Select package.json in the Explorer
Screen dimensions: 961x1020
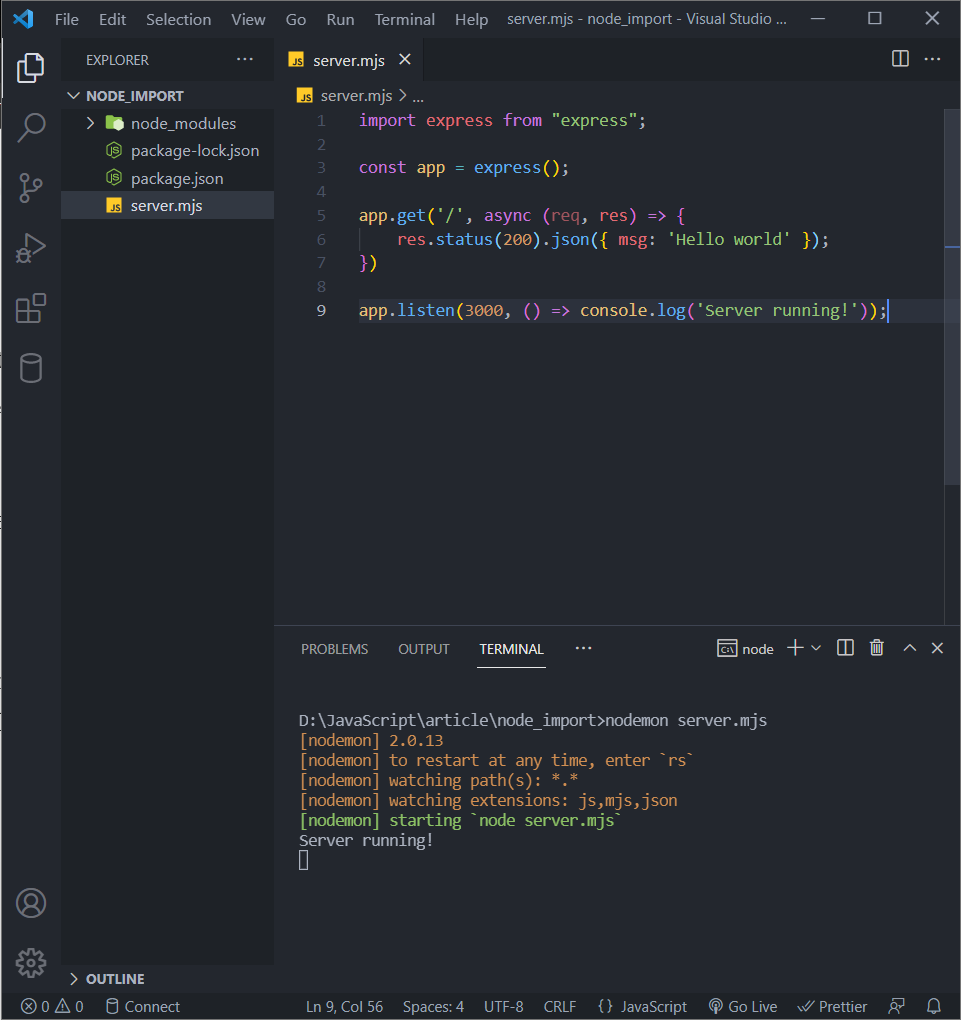click(176, 177)
